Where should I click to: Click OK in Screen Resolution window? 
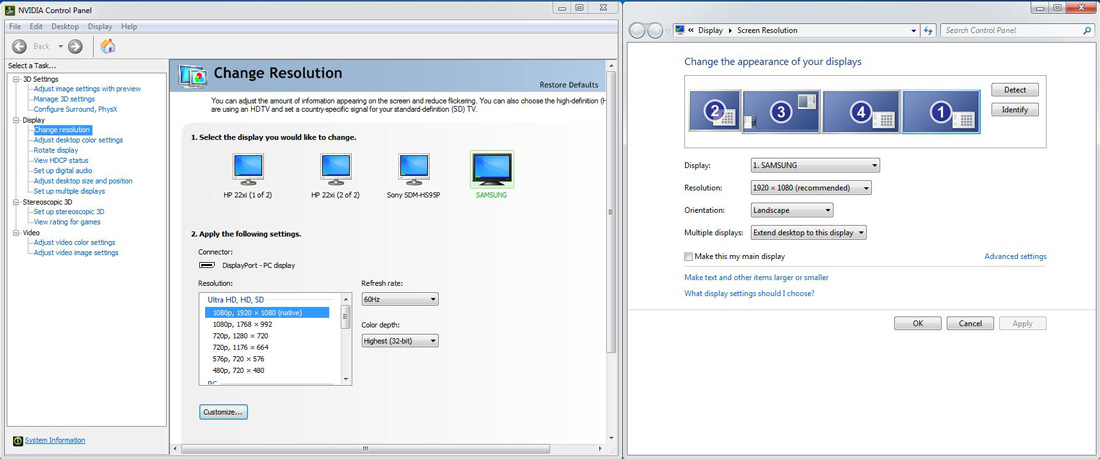coord(917,324)
